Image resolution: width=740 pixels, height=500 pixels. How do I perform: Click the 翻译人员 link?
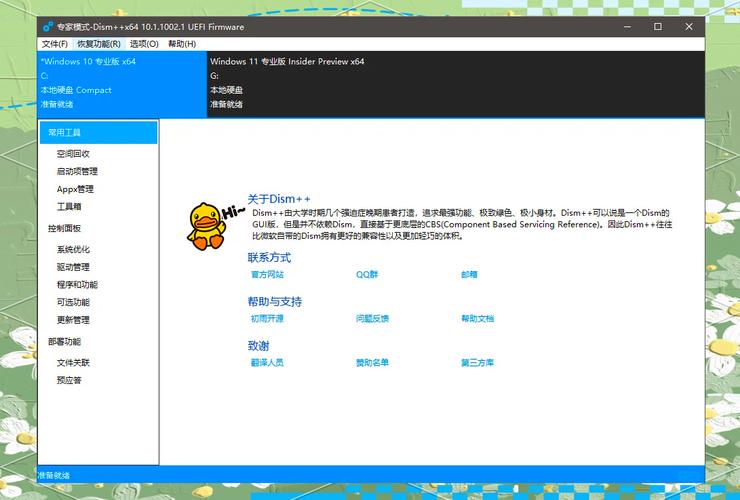[267, 363]
